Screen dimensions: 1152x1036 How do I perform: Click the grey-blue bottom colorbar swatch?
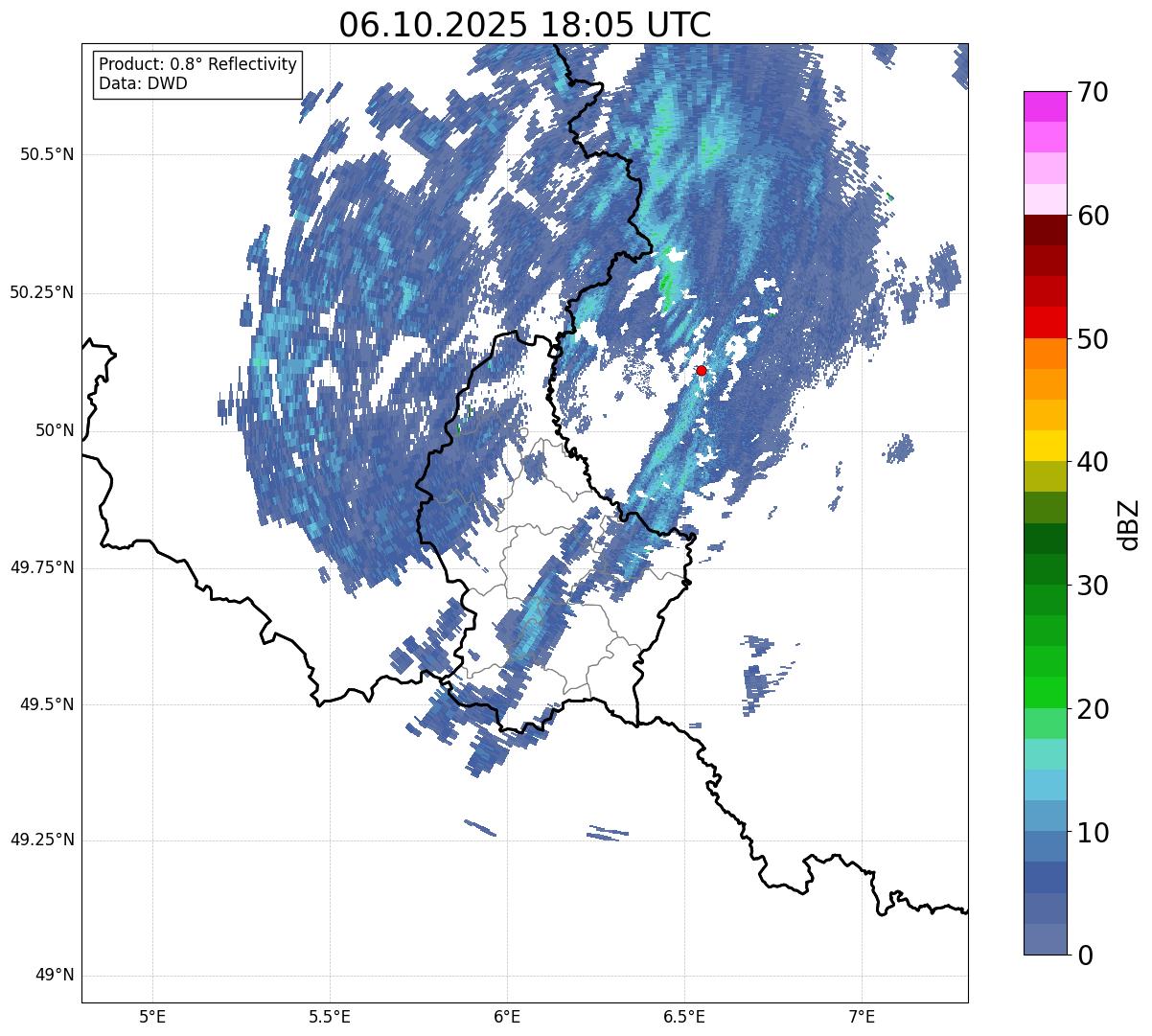click(1045, 939)
